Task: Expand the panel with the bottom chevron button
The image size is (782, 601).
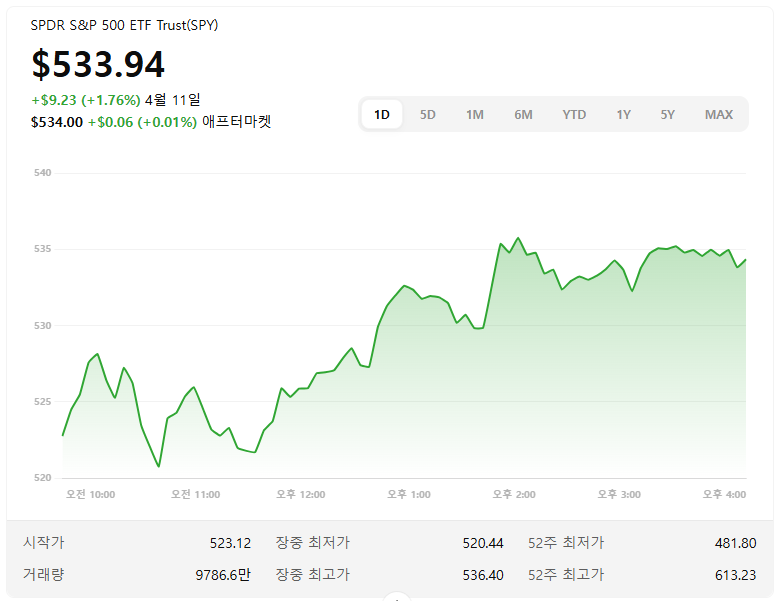Action: (x=396, y=597)
